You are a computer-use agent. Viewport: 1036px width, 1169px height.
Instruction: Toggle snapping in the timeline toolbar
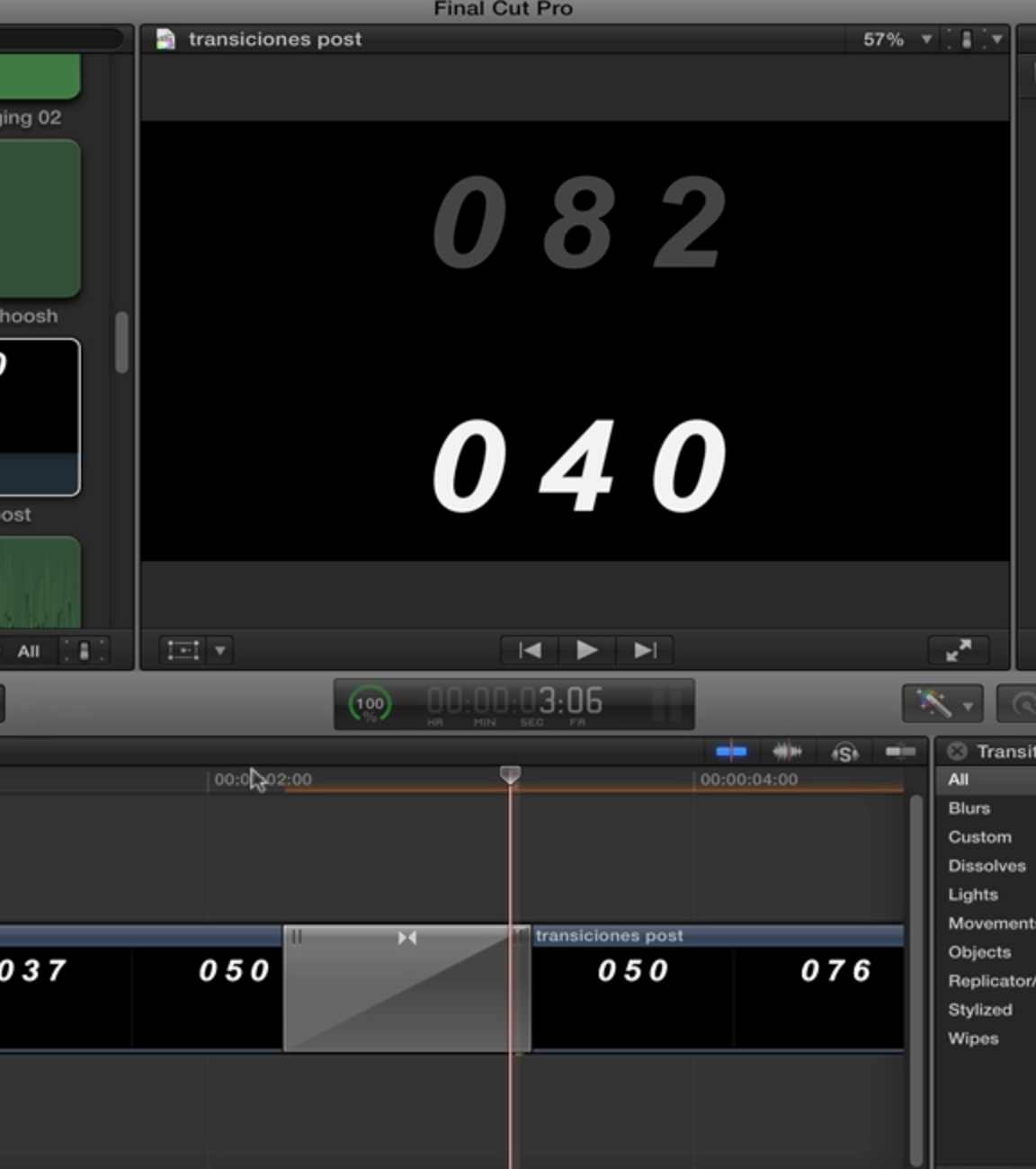point(899,751)
